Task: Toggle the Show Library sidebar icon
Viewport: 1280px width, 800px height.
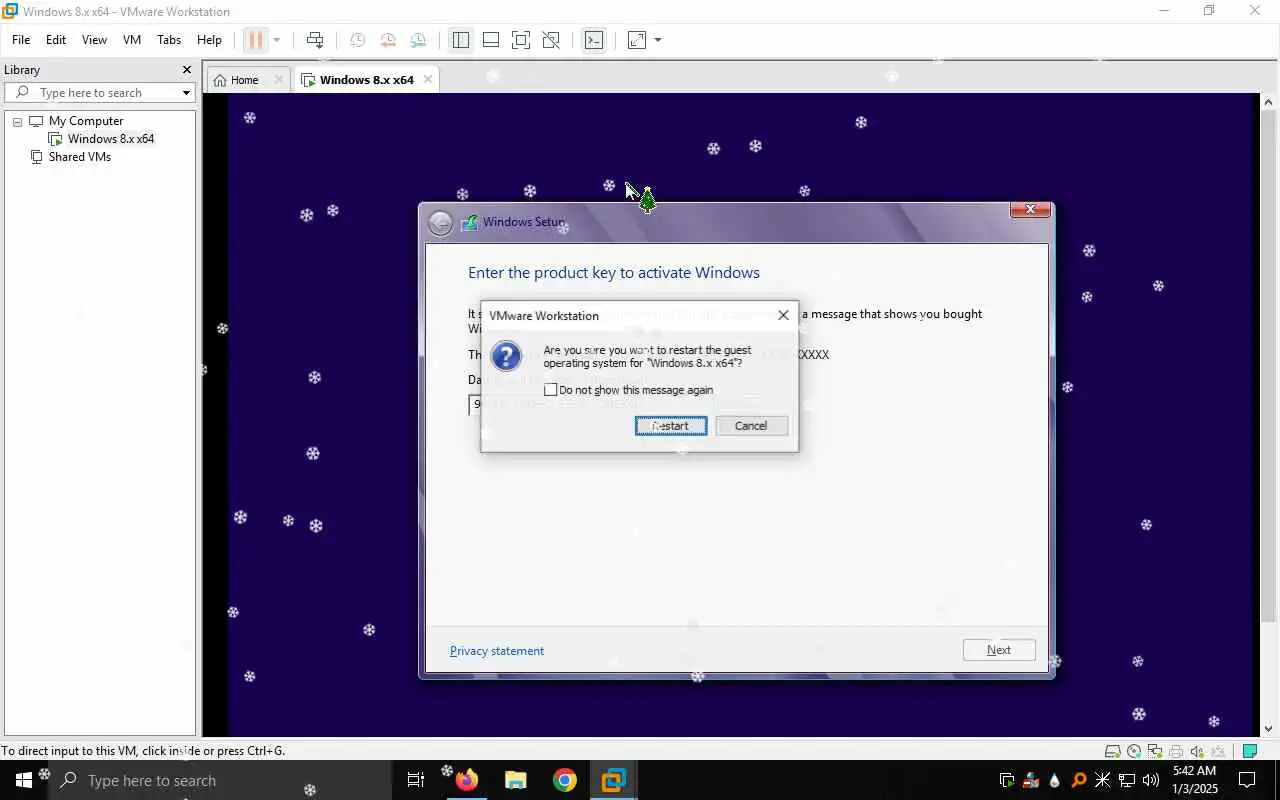Action: 460,40
